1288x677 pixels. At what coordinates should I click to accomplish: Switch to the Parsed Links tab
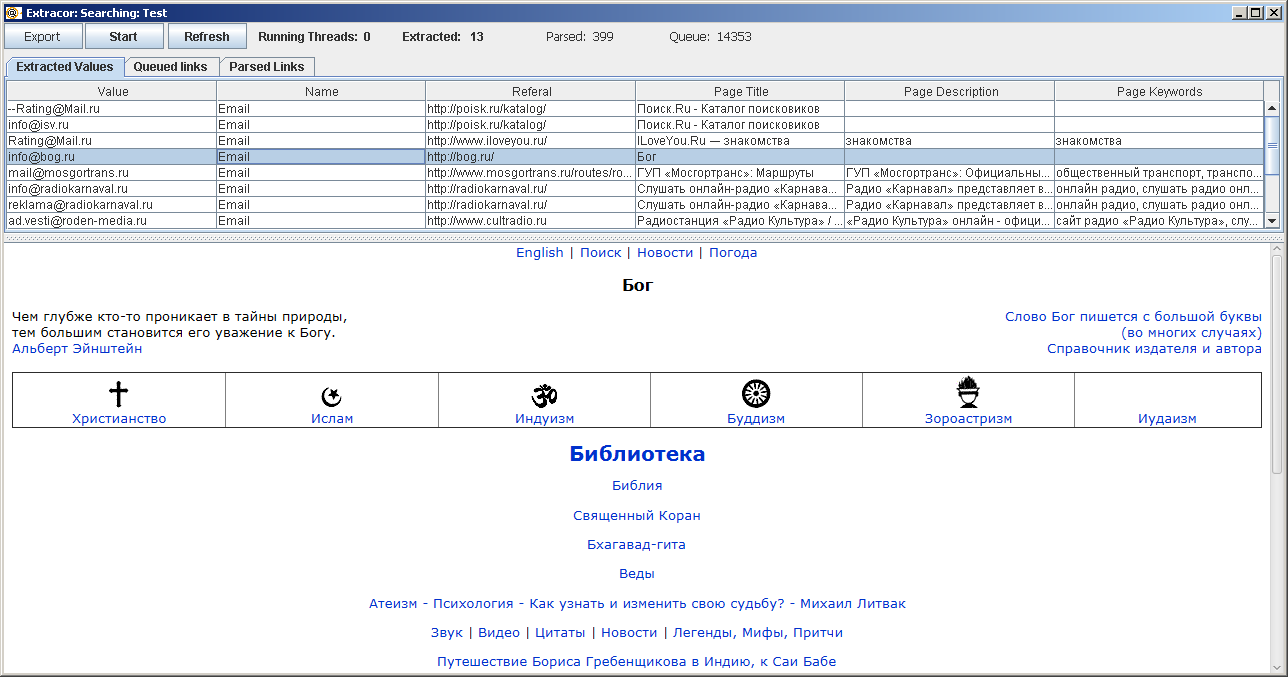coord(267,66)
